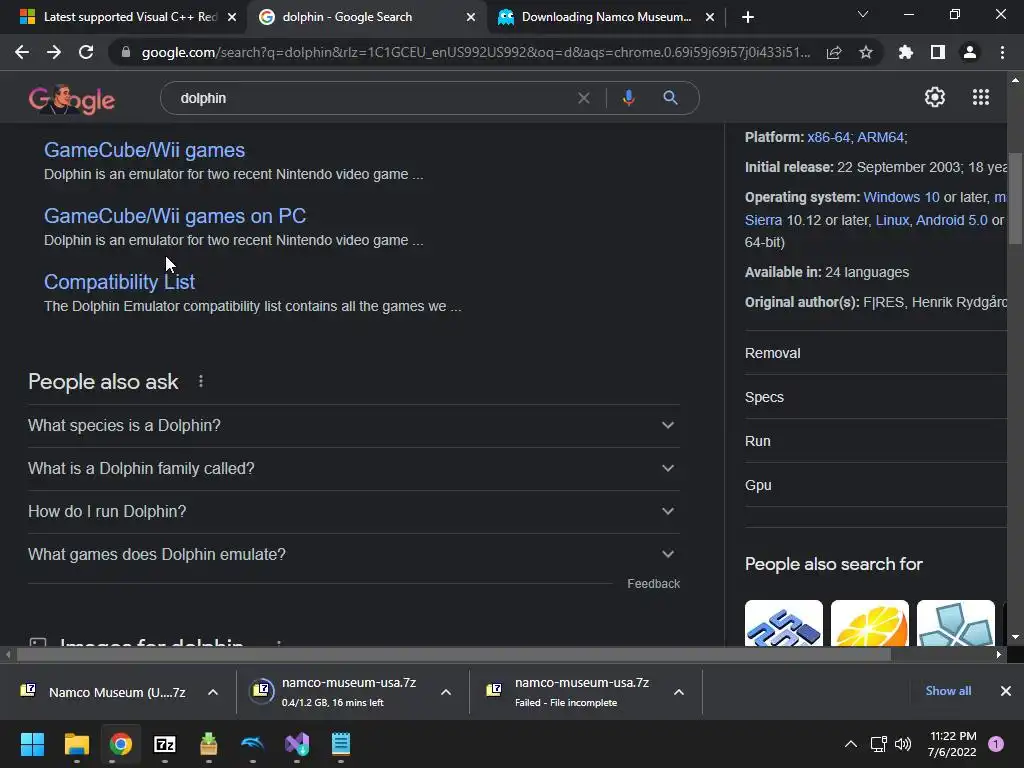Open the Specs topic row
The width and height of the screenshot is (1024, 768).
tap(876, 397)
